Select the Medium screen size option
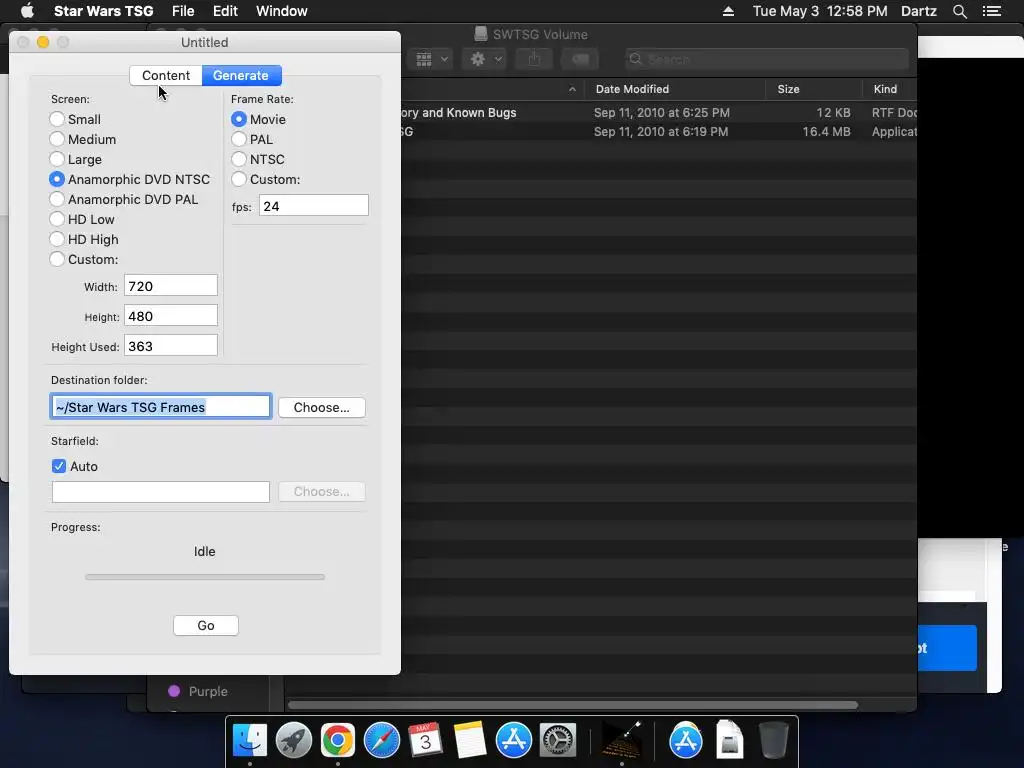 click(x=83, y=139)
